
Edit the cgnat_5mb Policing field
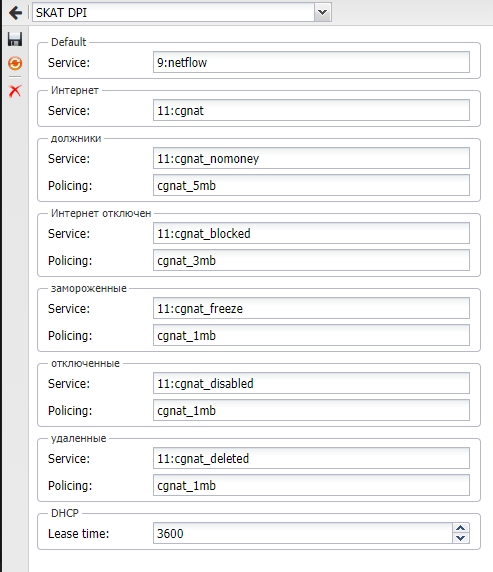tap(311, 185)
